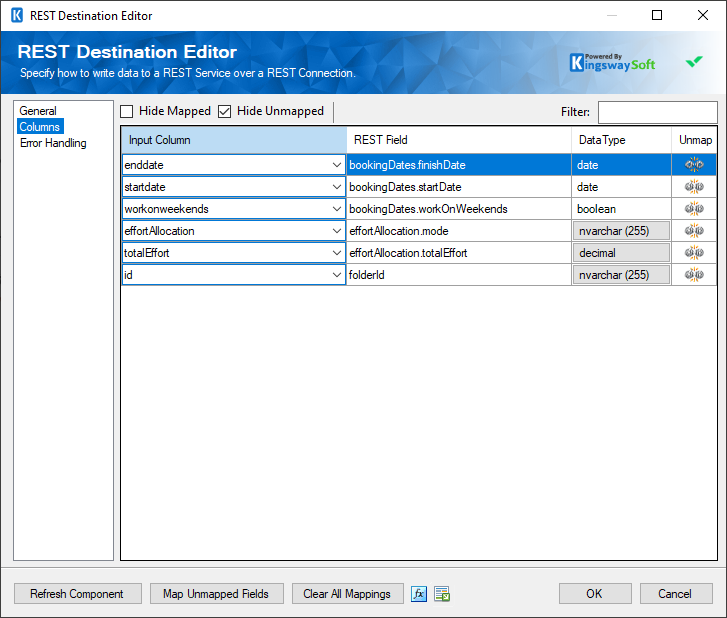The image size is (727, 618).
Task: Select the bookingDates.startDate cell
Action: point(459,187)
